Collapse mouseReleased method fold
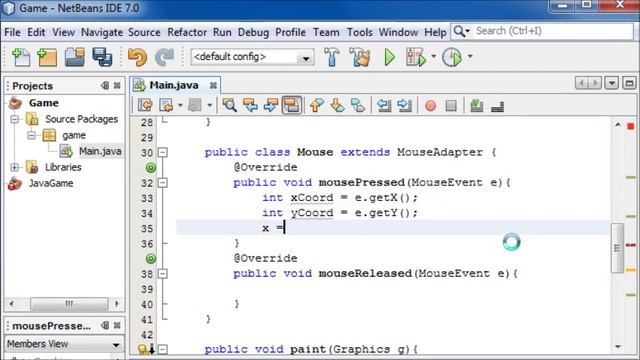This screenshot has height=360, width=640. point(162,274)
